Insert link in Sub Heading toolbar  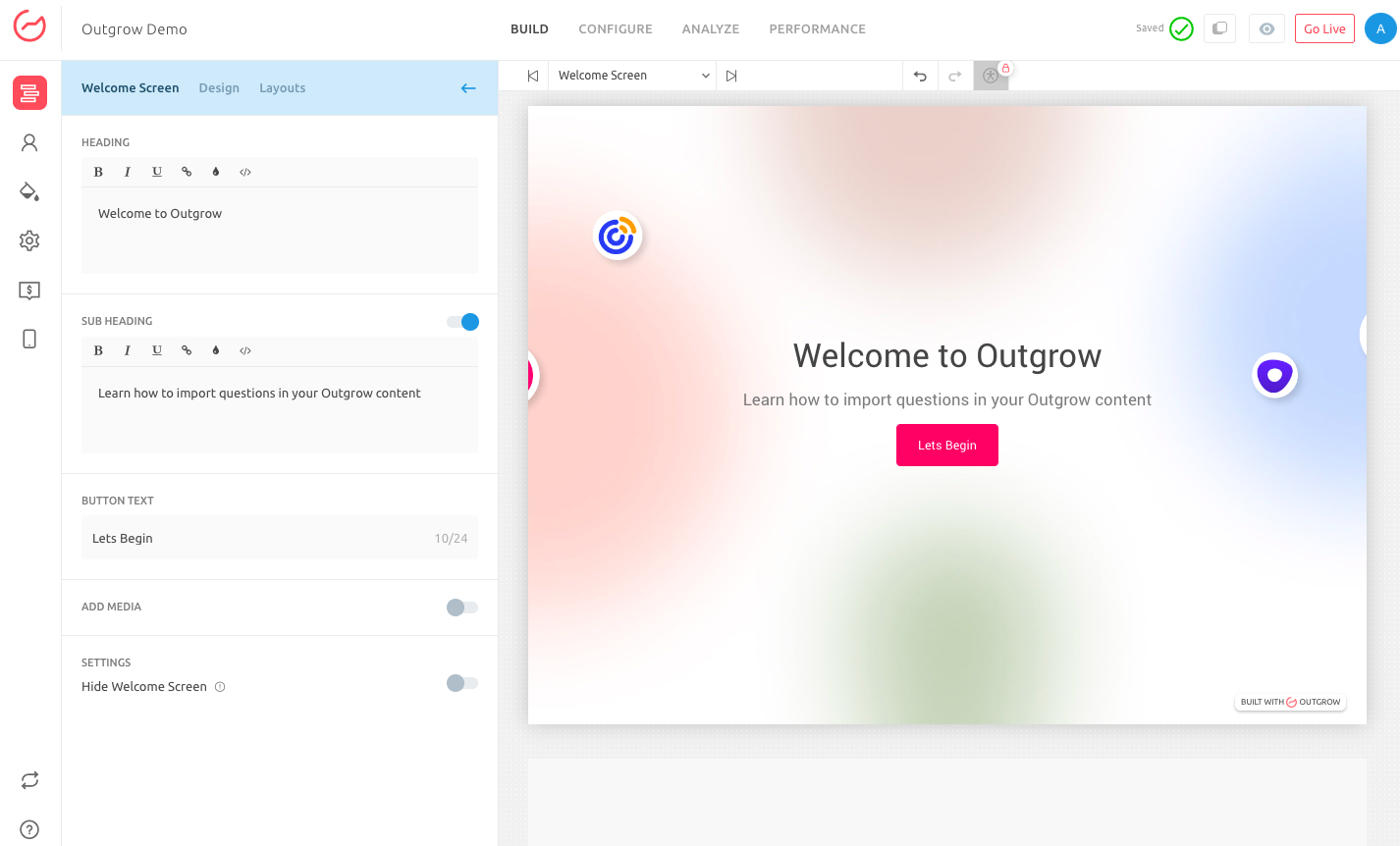coord(187,350)
